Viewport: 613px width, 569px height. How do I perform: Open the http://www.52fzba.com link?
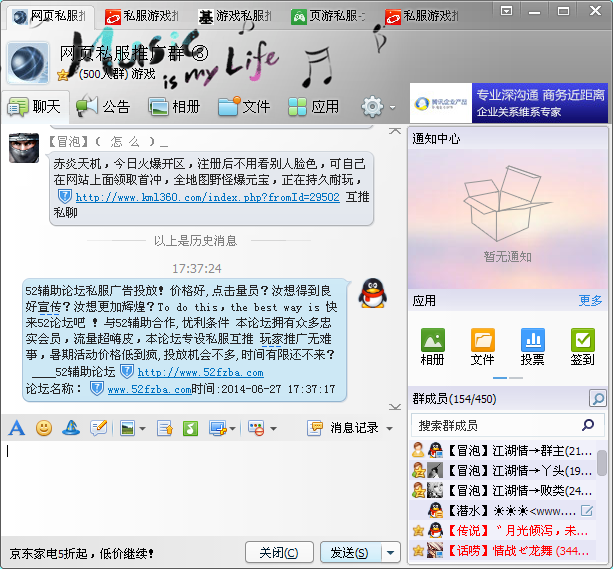tap(201, 372)
